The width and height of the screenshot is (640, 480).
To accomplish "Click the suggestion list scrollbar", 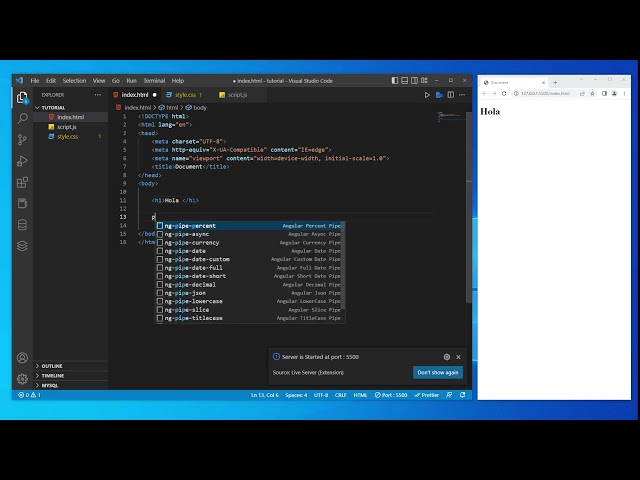I will coord(344,265).
